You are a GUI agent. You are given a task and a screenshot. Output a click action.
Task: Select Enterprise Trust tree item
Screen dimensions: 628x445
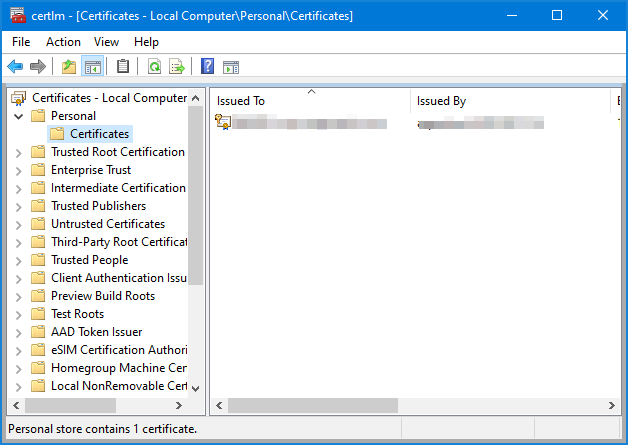pos(91,170)
